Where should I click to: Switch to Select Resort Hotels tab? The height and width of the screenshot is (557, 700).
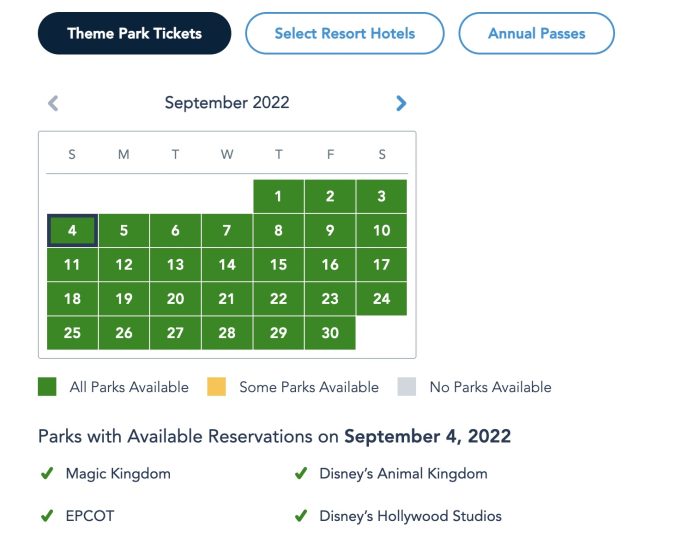click(x=344, y=34)
